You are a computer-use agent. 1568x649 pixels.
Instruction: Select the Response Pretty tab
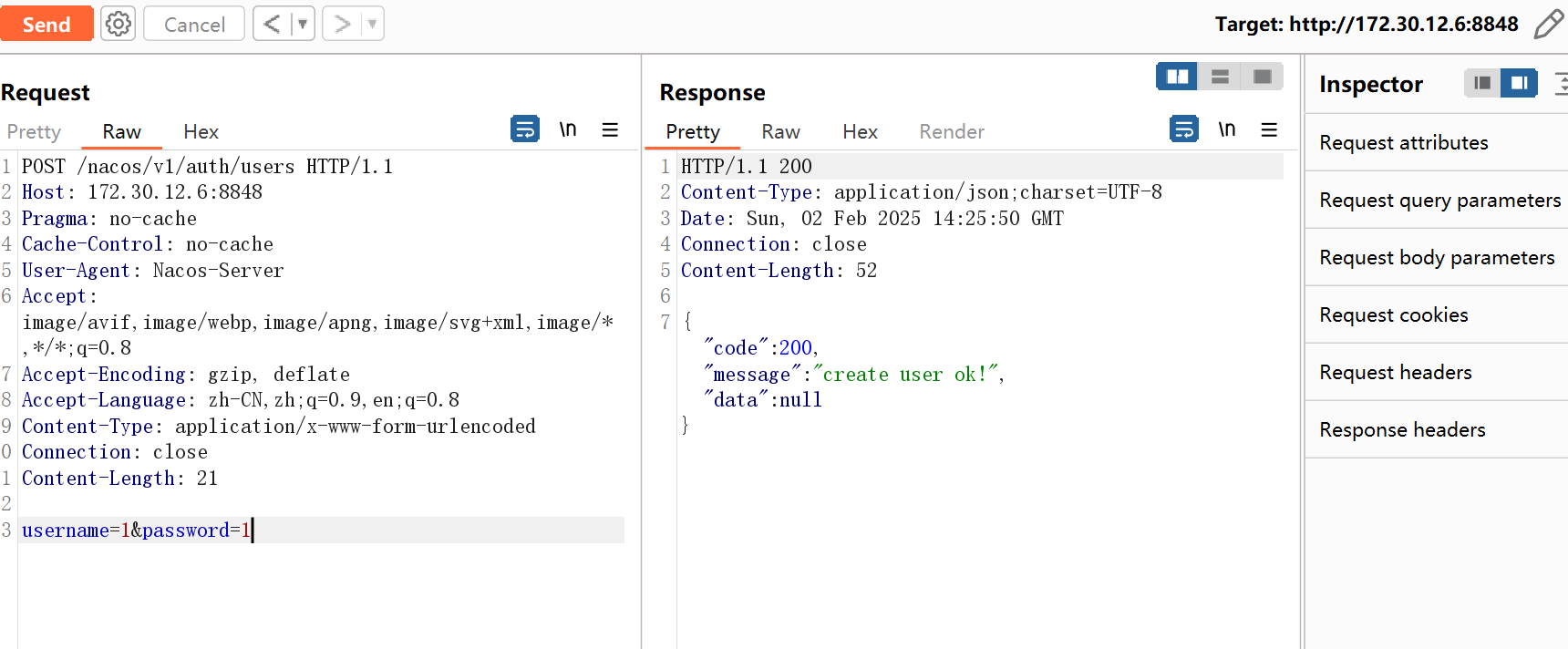[x=693, y=131]
